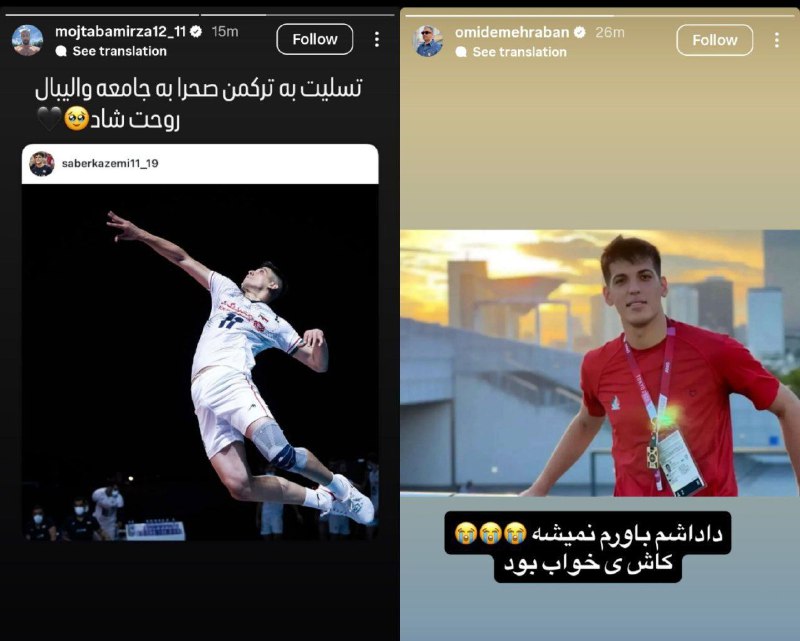Click mojtabamirza12_11 username text
The height and width of the screenshot is (641, 800).
[120, 32]
